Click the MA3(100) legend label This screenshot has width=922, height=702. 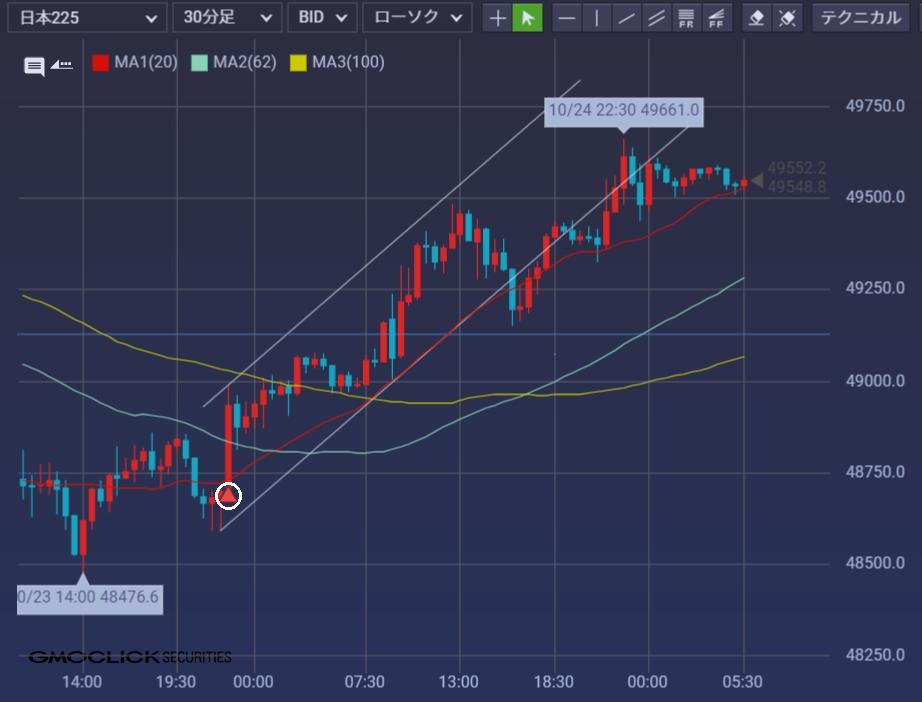[347, 63]
